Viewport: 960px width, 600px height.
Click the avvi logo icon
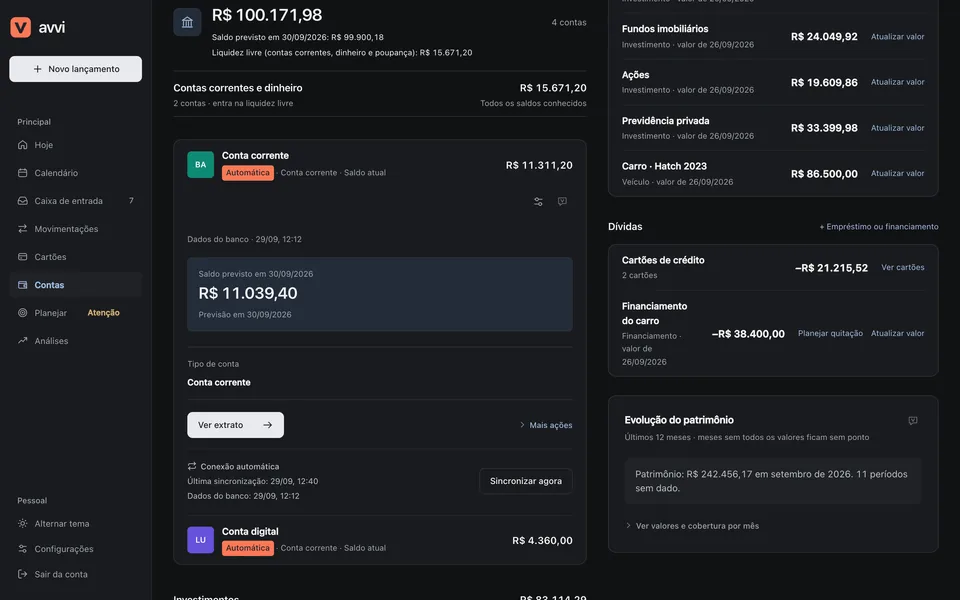pyautogui.click(x=20, y=27)
